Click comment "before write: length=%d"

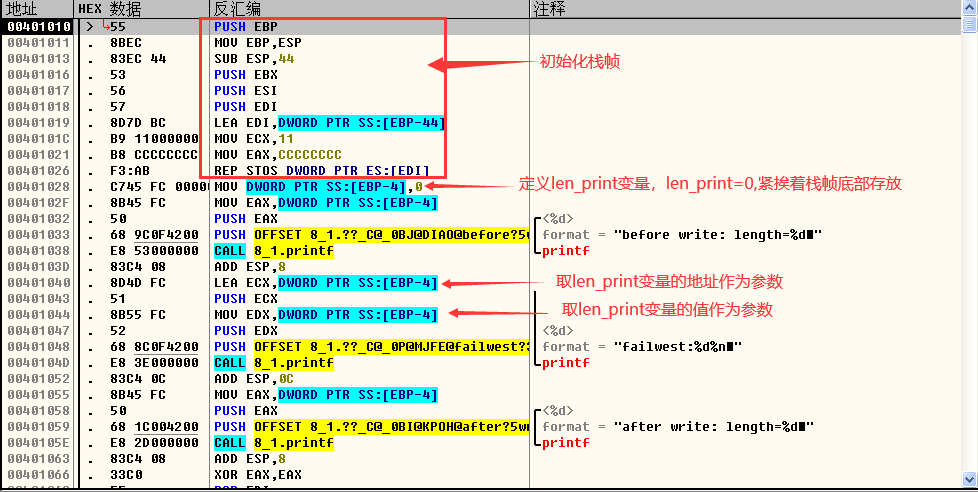[x=718, y=235]
